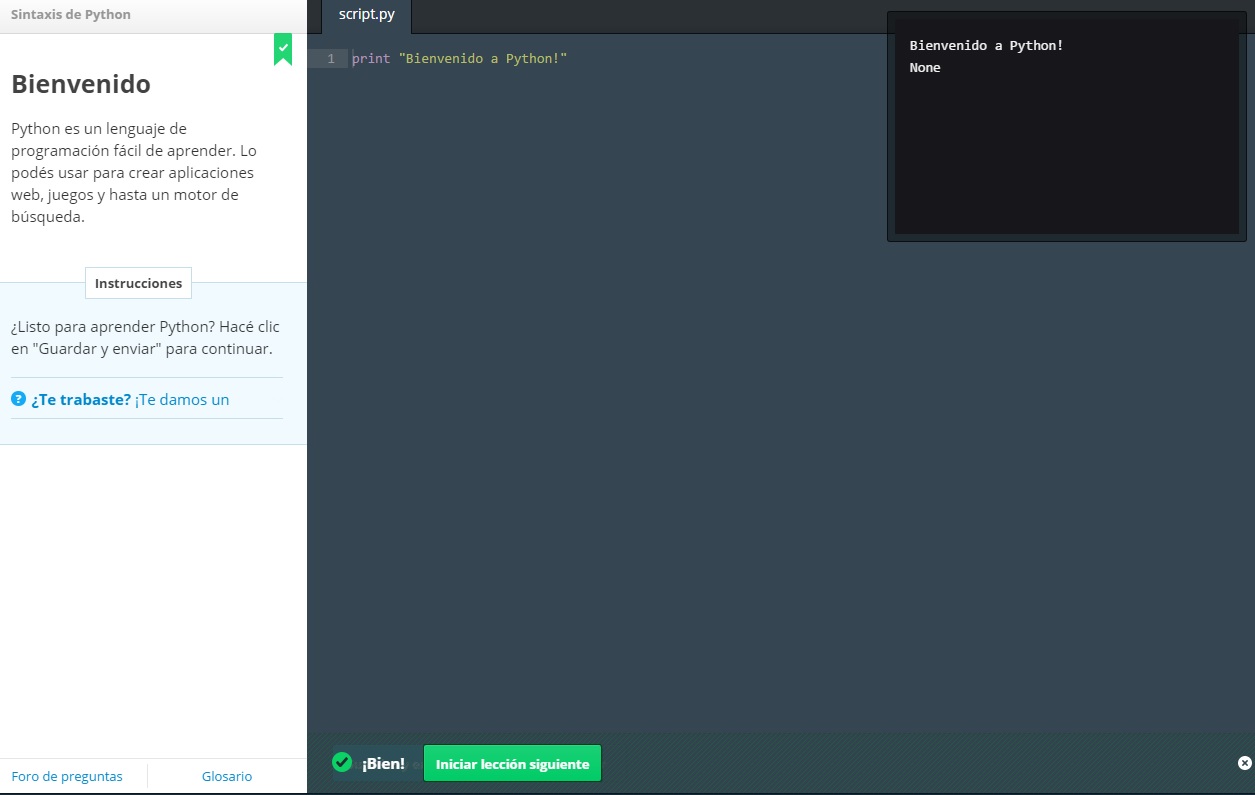This screenshot has height=795, width=1255.
Task: Select the script.py editor tab
Action: click(x=367, y=15)
